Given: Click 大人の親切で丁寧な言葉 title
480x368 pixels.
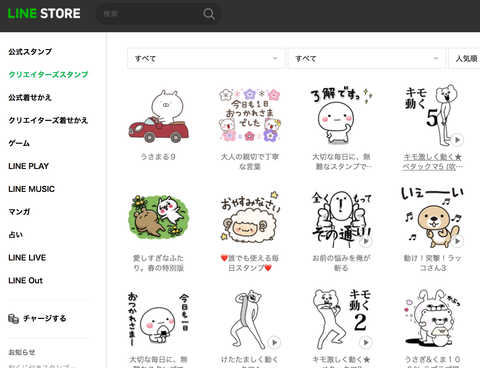Looking at the screenshot, I should coord(250,161).
